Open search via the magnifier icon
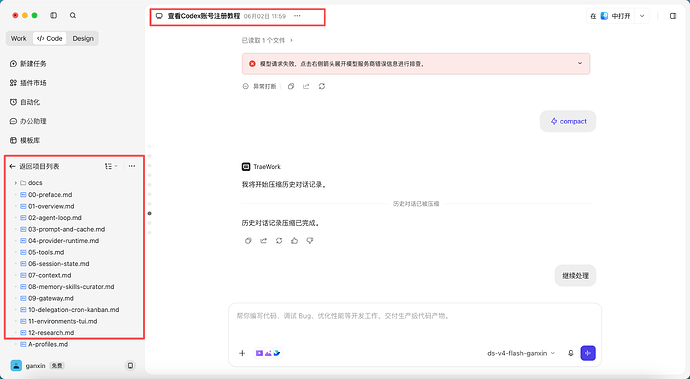The width and height of the screenshot is (690, 379). [73, 15]
